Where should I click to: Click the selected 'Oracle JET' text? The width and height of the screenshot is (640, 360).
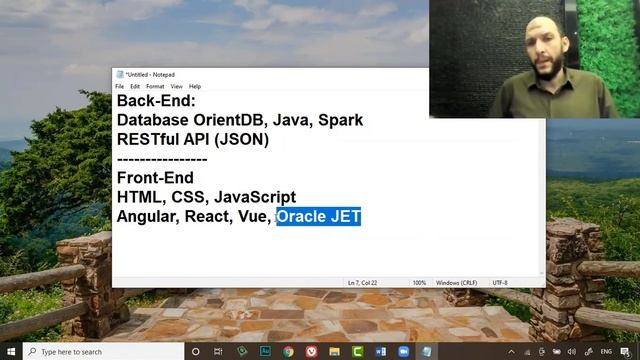318,216
